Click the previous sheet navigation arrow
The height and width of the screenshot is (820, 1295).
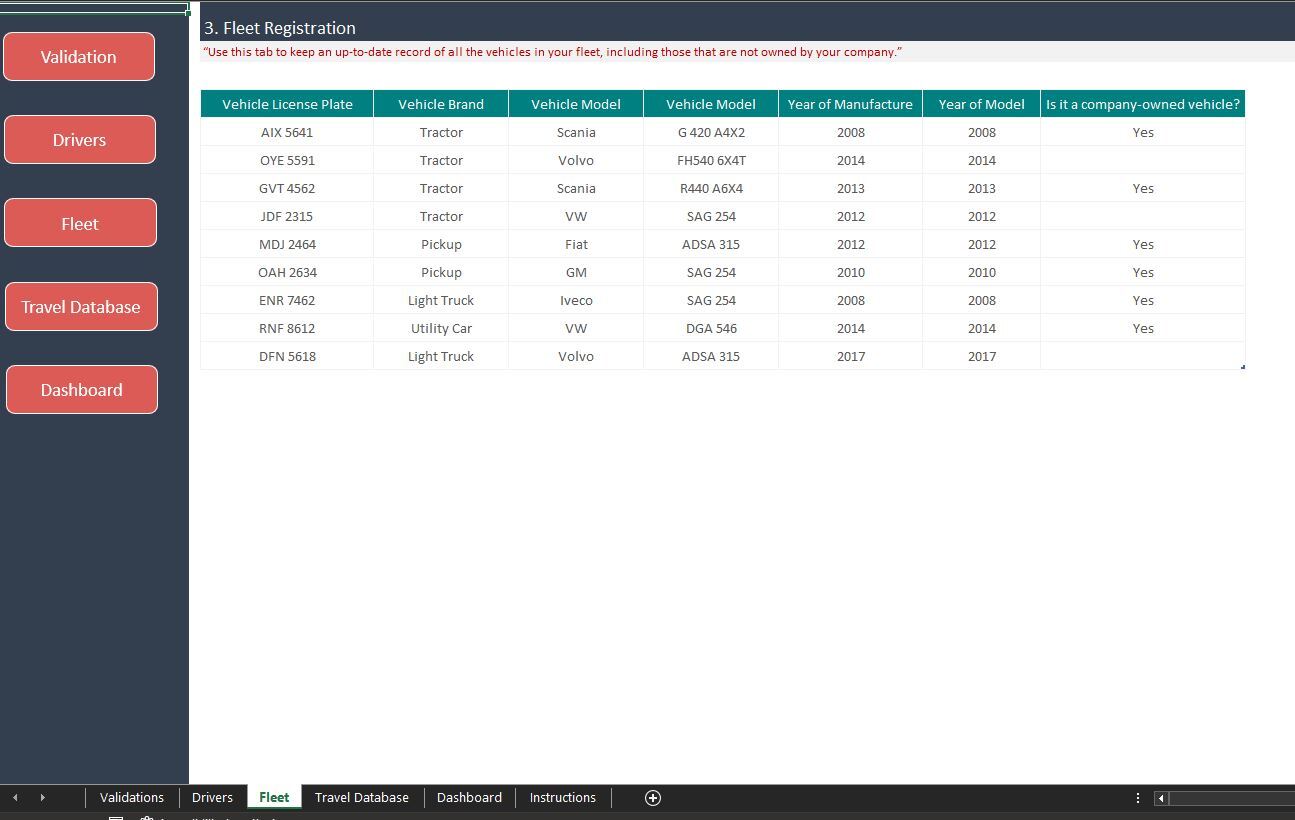tap(14, 797)
